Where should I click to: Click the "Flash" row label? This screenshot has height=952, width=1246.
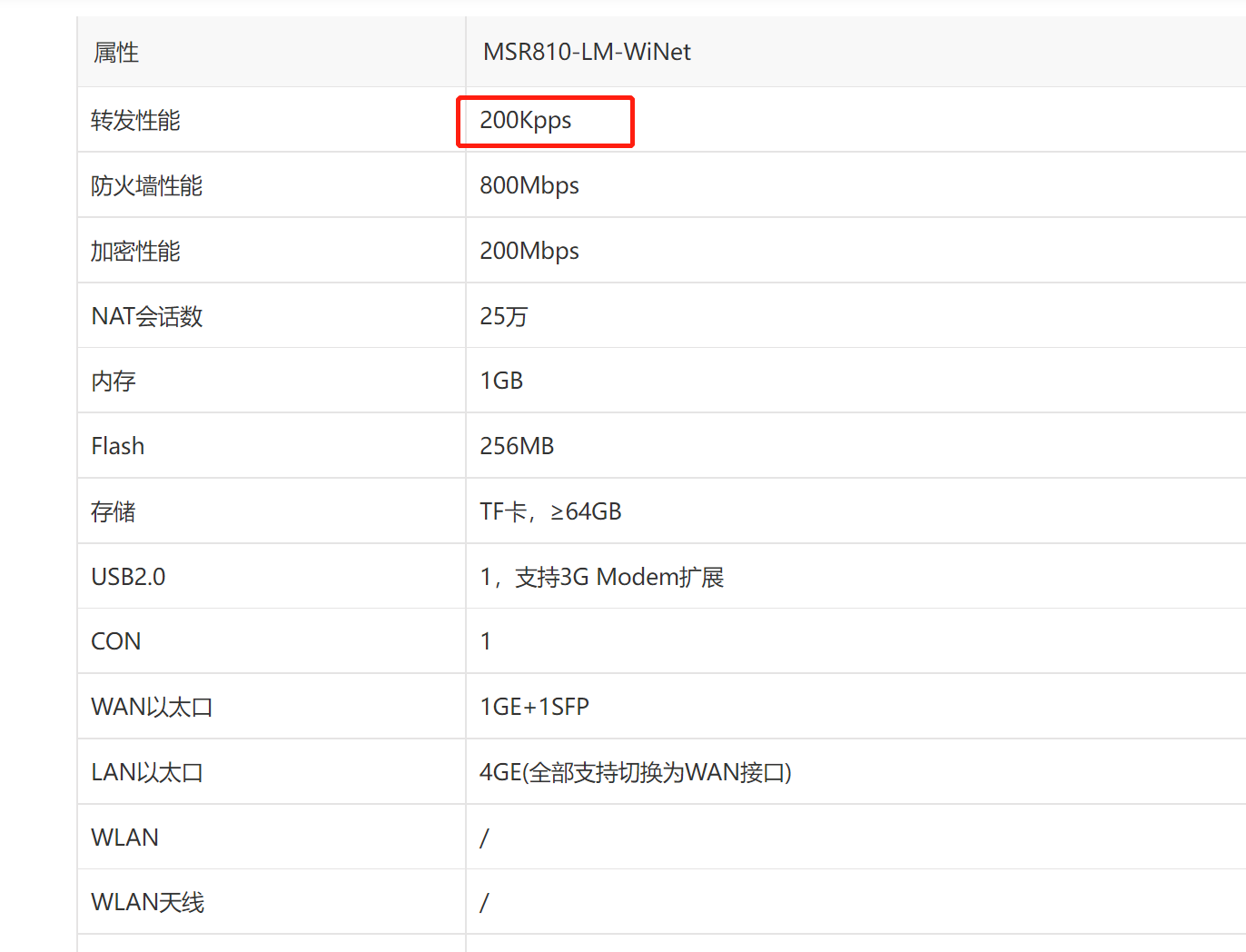coord(118,446)
